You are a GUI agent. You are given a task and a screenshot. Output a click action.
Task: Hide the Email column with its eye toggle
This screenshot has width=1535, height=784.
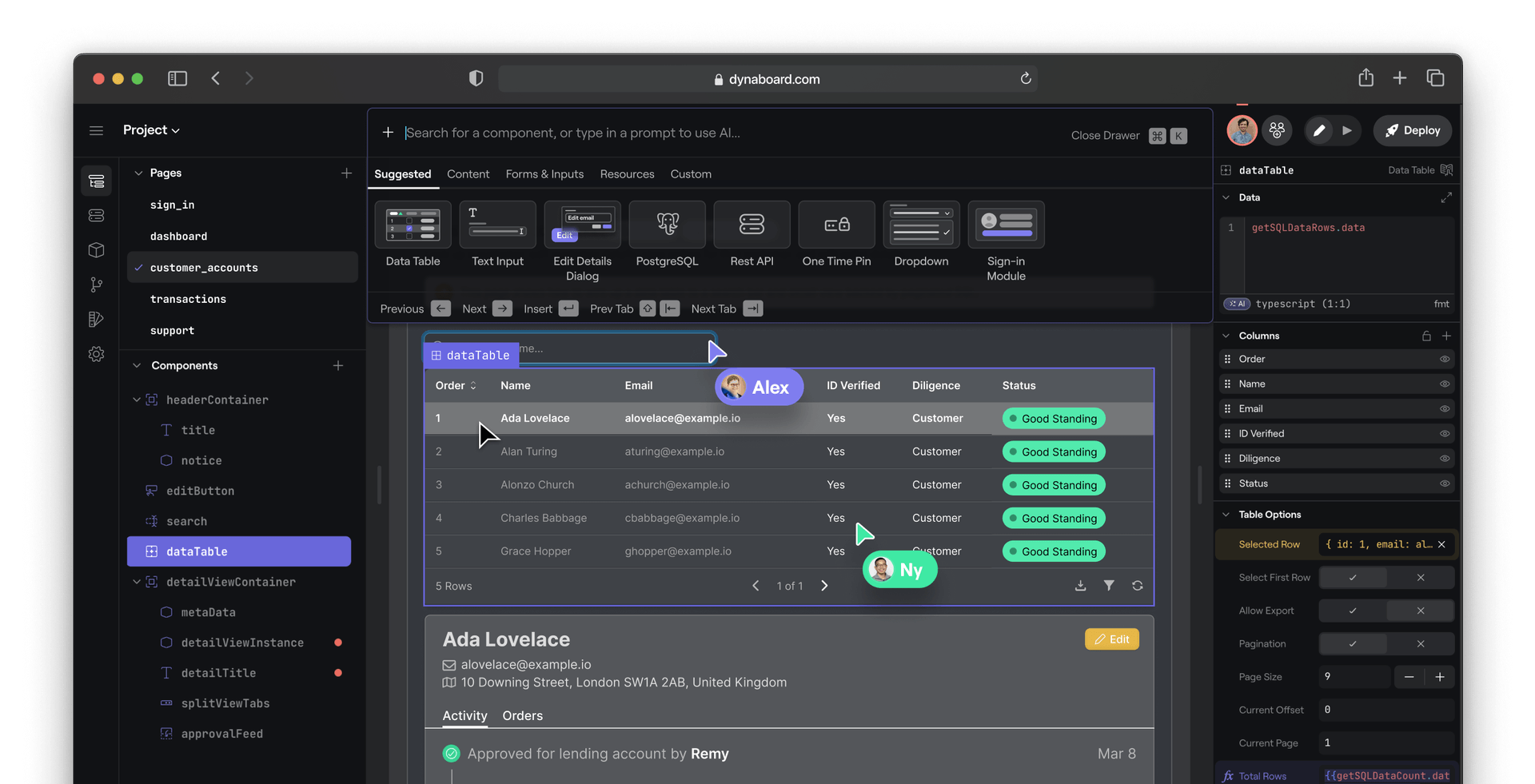1445,408
